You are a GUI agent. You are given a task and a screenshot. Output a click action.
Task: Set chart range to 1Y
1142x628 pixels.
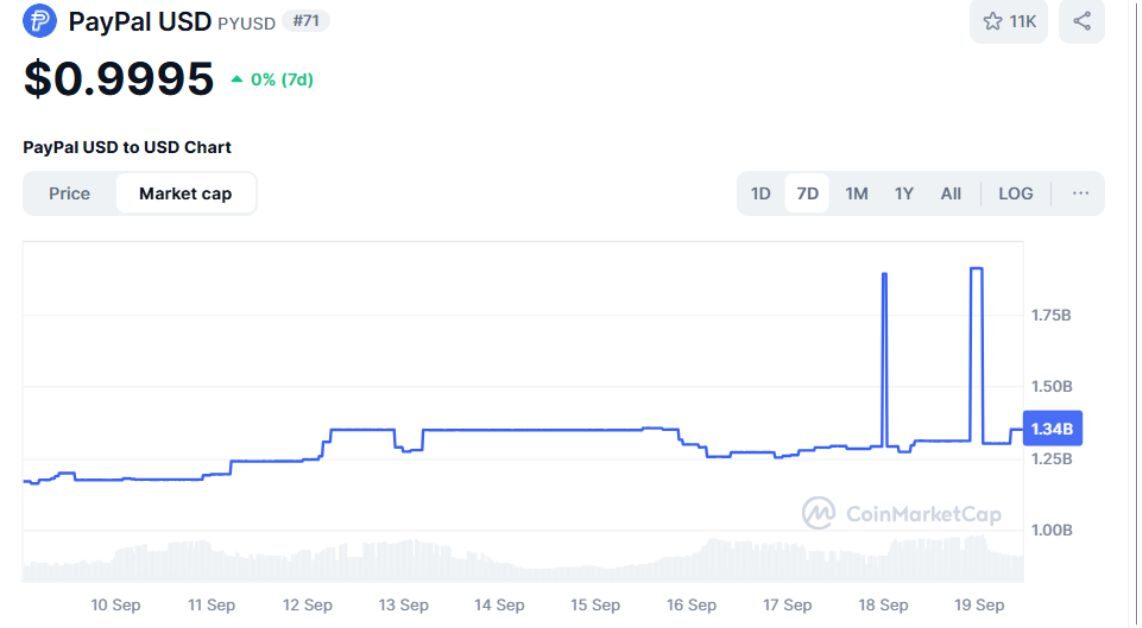pyautogui.click(x=904, y=193)
